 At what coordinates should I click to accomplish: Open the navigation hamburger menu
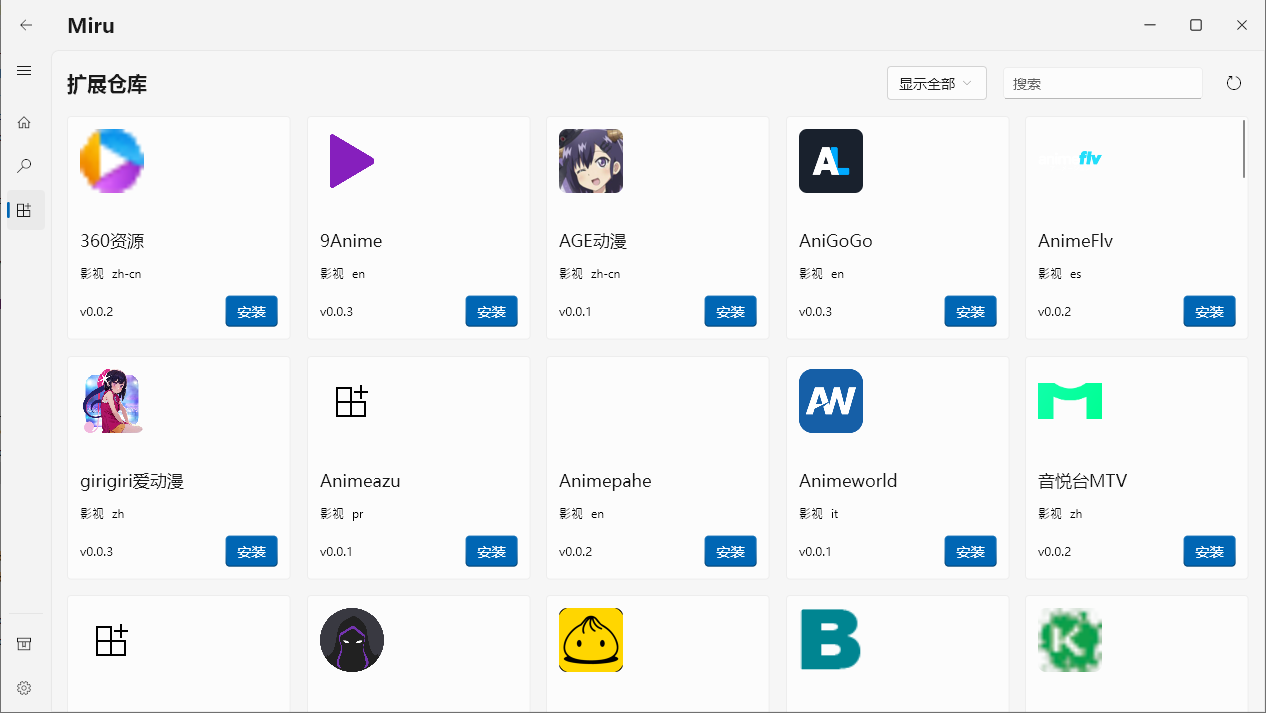pyautogui.click(x=24, y=70)
